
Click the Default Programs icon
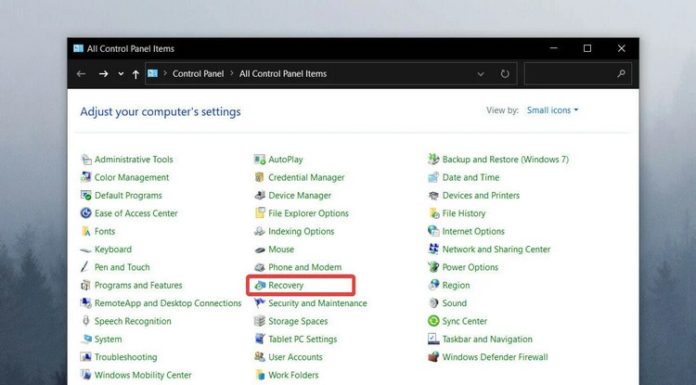click(x=86, y=195)
